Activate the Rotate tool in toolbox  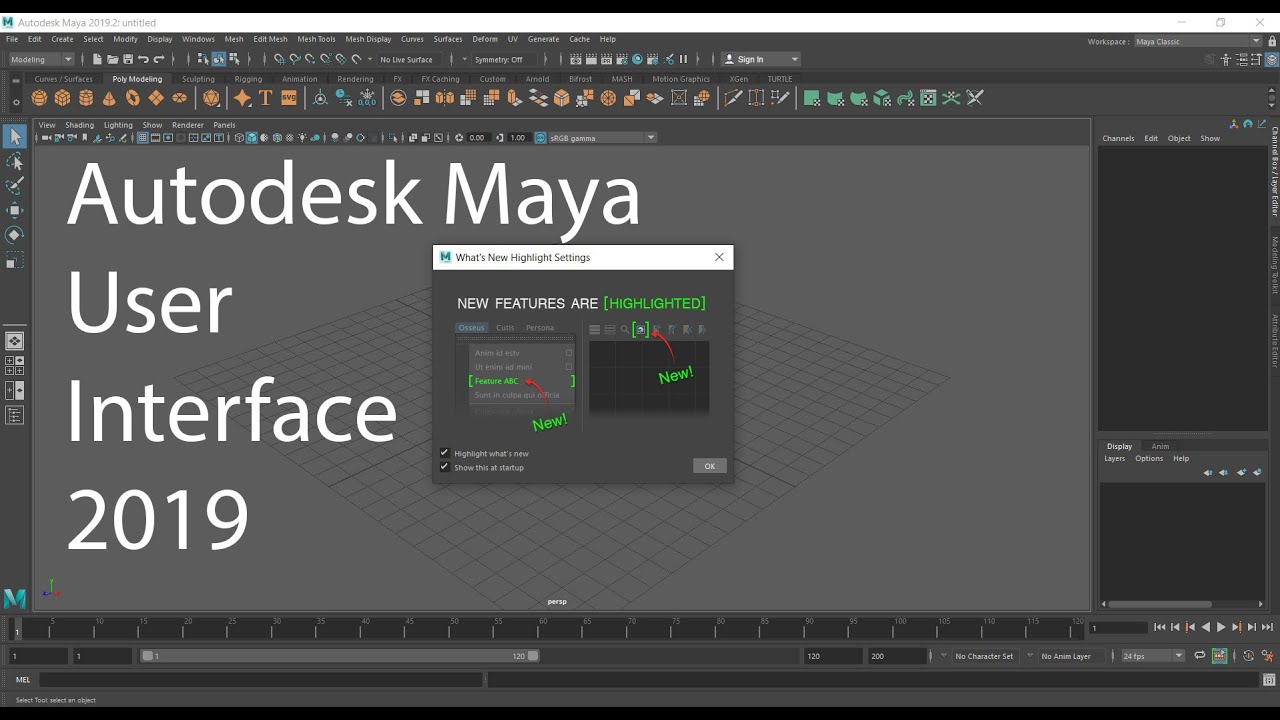click(x=14, y=235)
